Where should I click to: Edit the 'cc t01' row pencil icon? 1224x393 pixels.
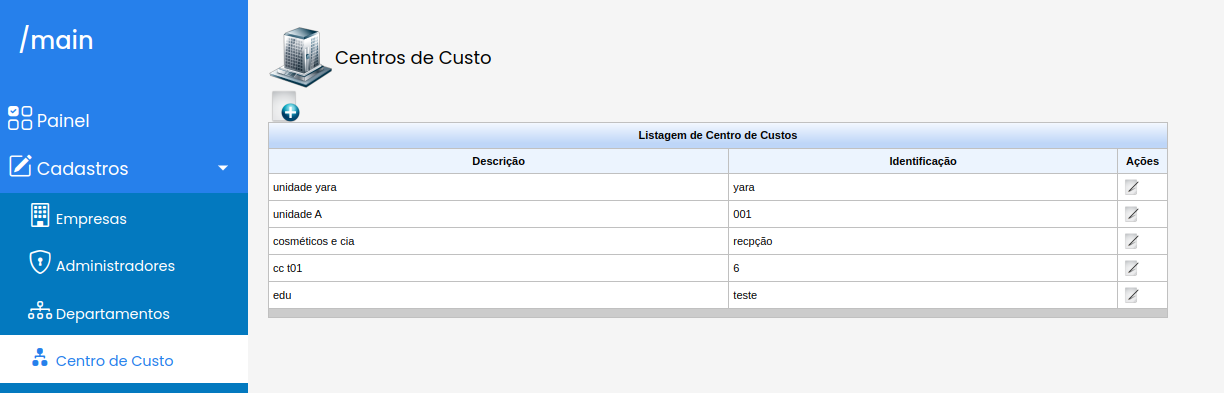[x=1132, y=268]
